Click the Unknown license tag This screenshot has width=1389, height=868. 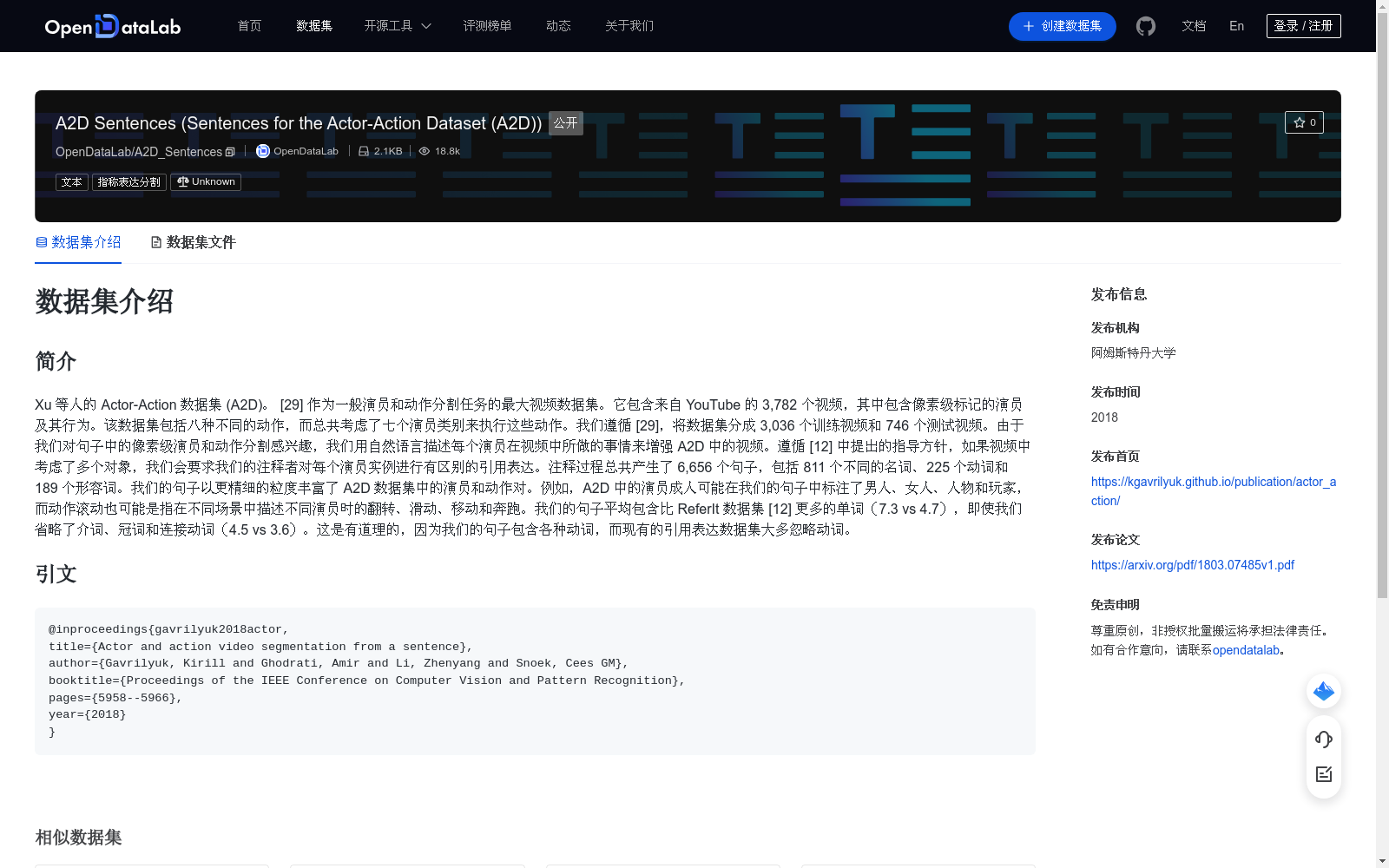click(x=206, y=182)
